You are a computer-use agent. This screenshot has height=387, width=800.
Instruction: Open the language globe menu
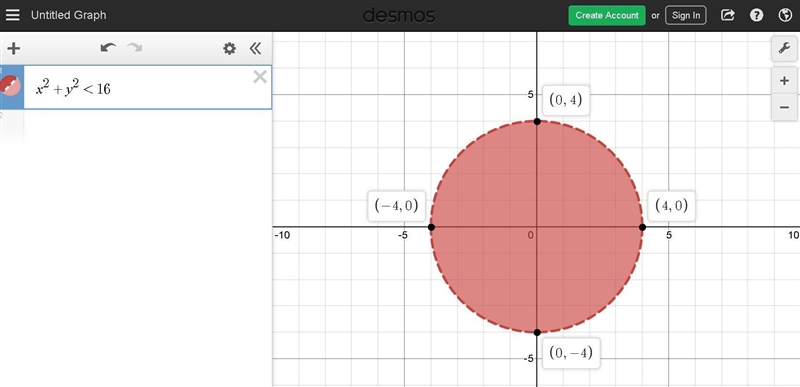tap(785, 15)
